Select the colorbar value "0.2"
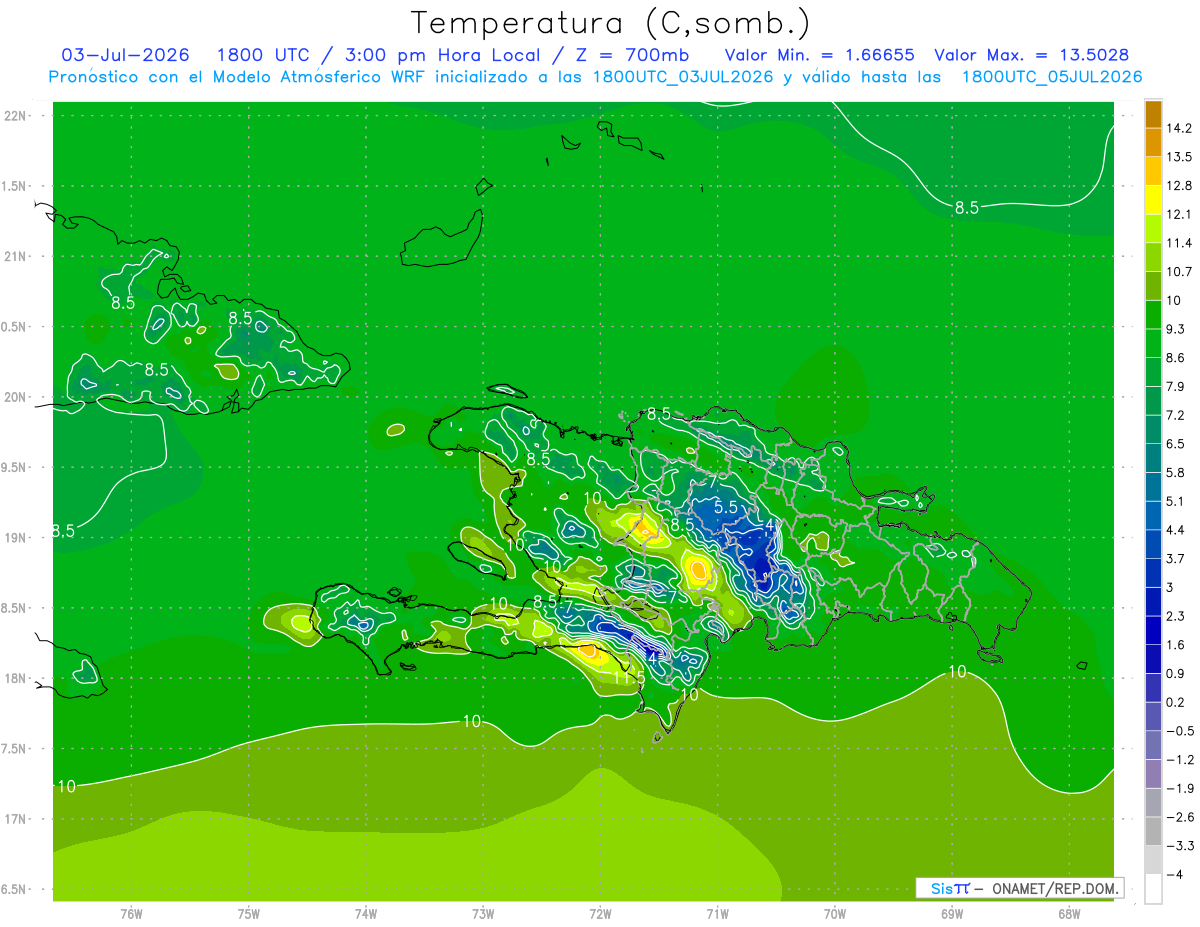Image resolution: width=1200 pixels, height=927 pixels. click(x=1174, y=702)
